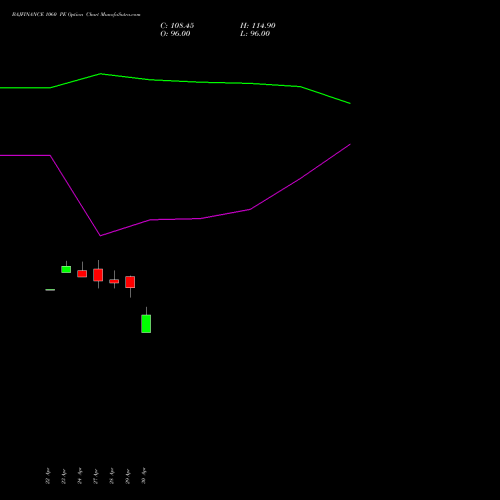Click the 27 Apr date label
The image size is (500, 500).
[x=95, y=476]
